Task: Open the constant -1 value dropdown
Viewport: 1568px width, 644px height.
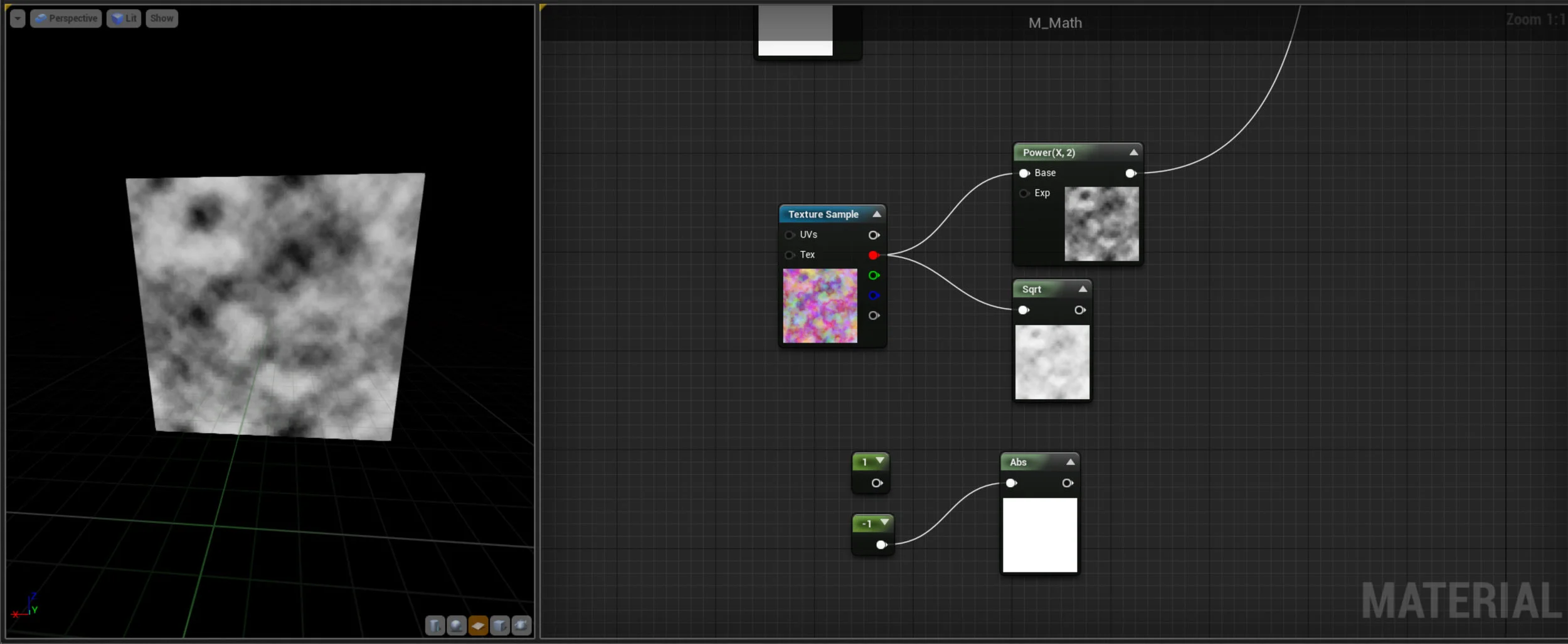Action: pos(884,523)
